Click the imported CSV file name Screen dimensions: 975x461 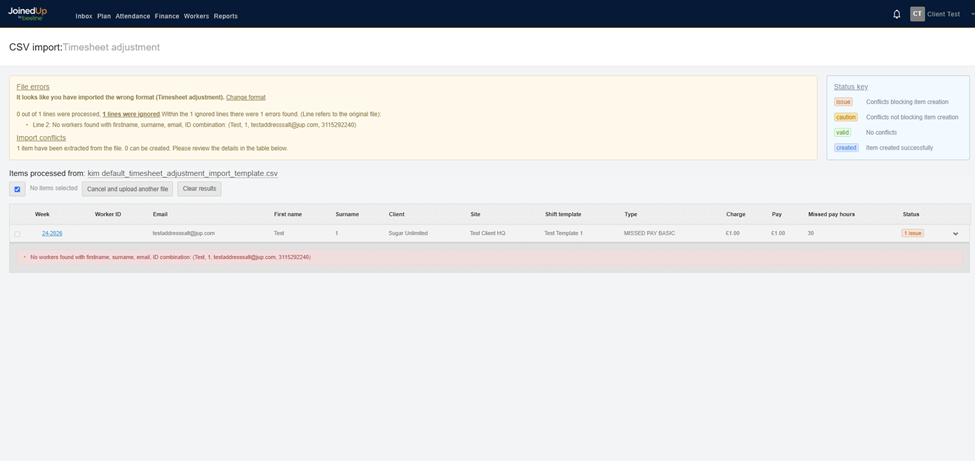click(183, 174)
